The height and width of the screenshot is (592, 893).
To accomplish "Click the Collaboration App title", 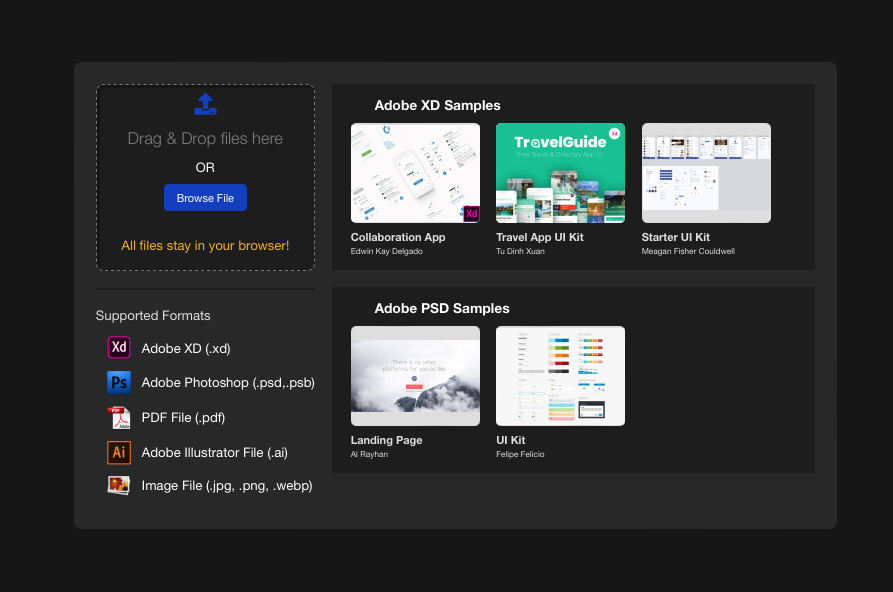I will pos(398,237).
